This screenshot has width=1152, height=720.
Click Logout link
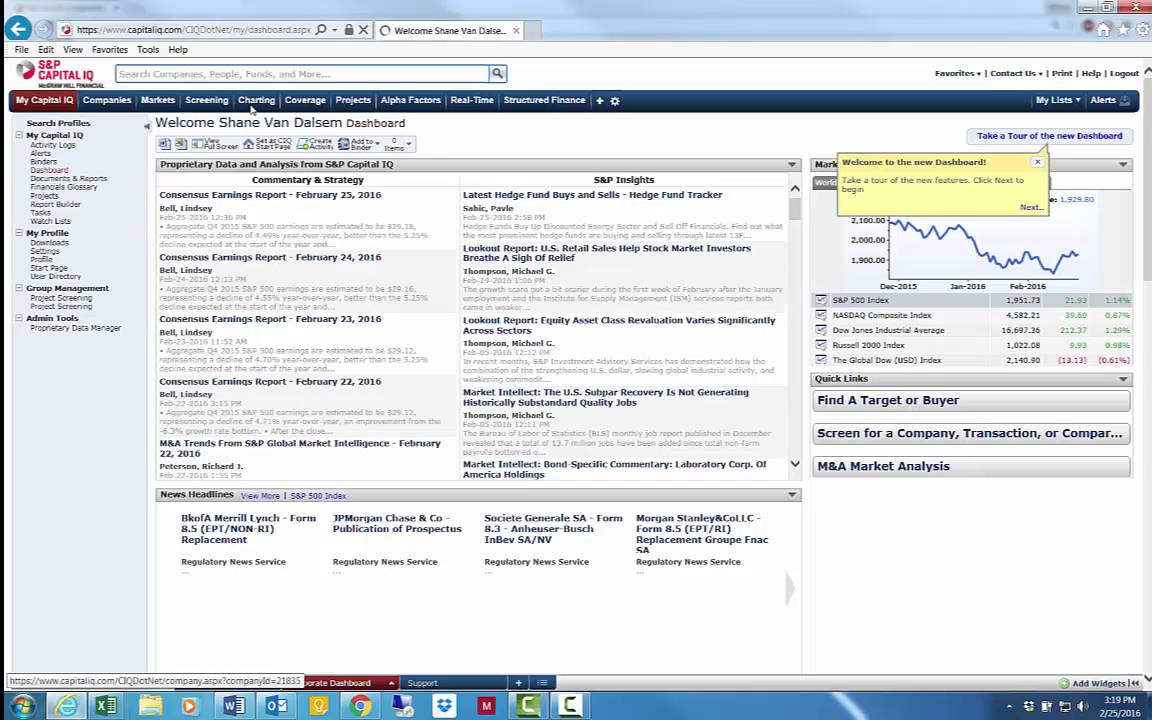tap(1124, 73)
